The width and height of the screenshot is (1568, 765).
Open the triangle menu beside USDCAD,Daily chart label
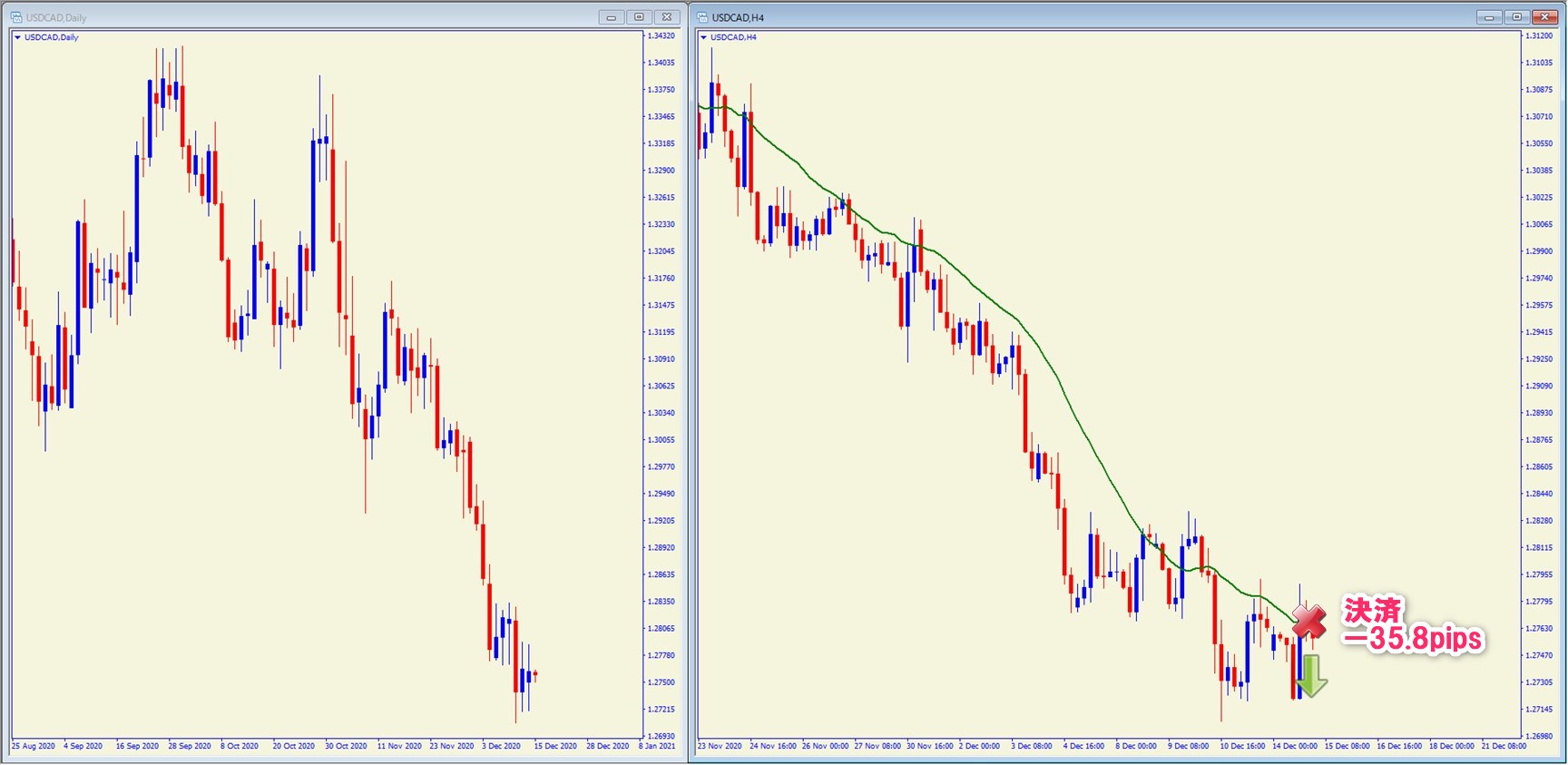(x=17, y=38)
